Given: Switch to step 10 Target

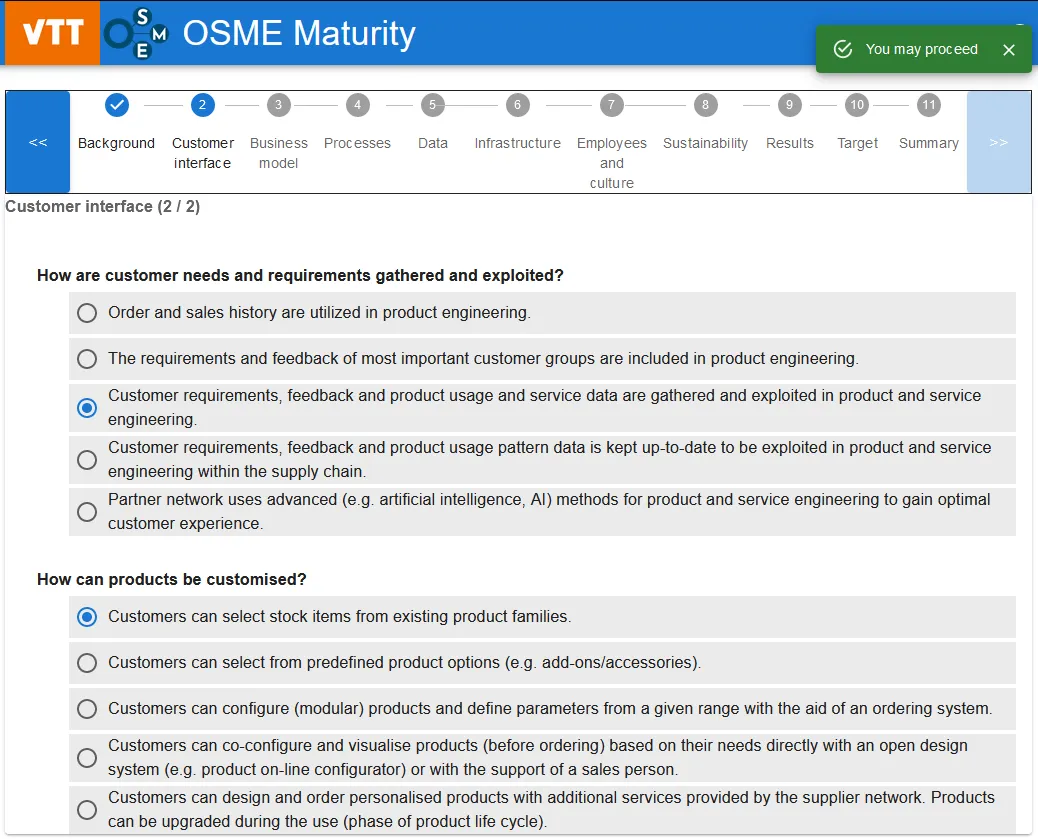Looking at the screenshot, I should (x=857, y=105).
